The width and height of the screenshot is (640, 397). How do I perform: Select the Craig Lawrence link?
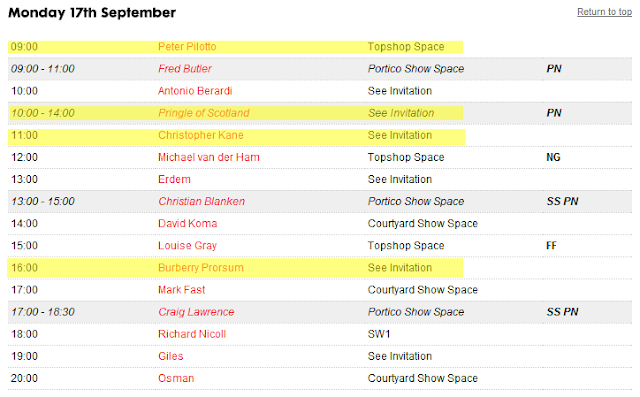[x=196, y=312]
